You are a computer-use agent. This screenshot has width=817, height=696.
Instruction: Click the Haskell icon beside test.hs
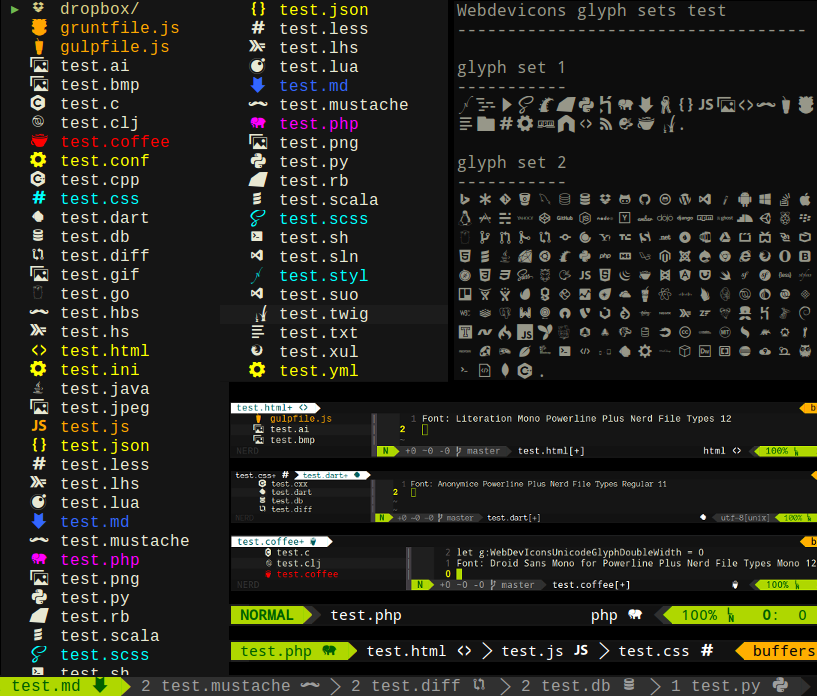(38, 331)
